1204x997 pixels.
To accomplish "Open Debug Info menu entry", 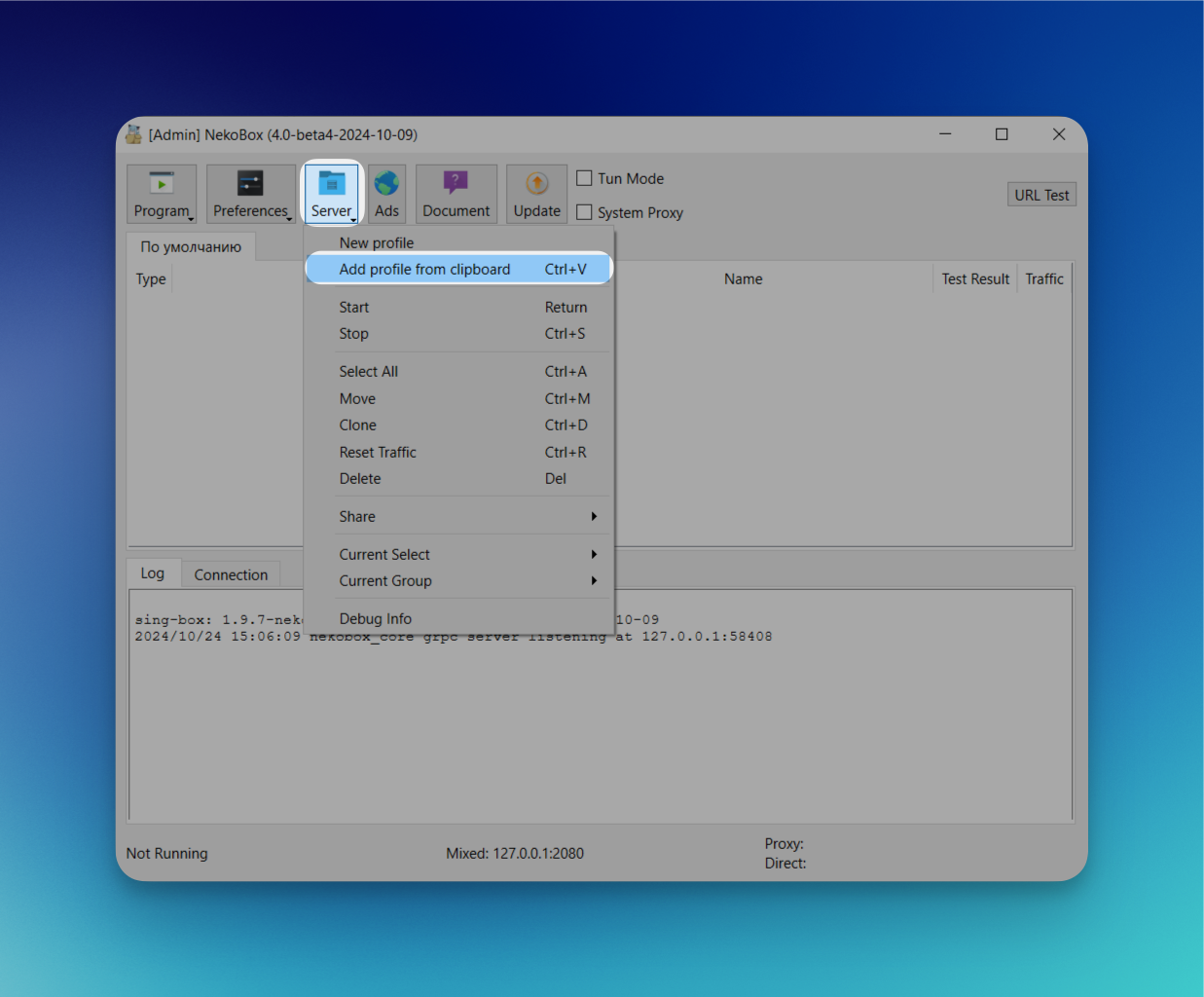I will (458, 619).
